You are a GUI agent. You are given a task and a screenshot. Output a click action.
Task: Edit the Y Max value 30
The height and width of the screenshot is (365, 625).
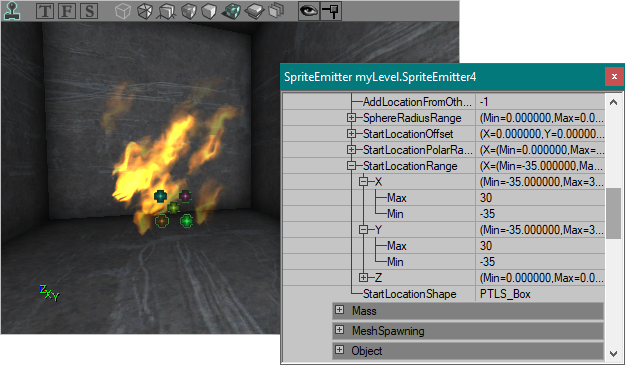540,245
